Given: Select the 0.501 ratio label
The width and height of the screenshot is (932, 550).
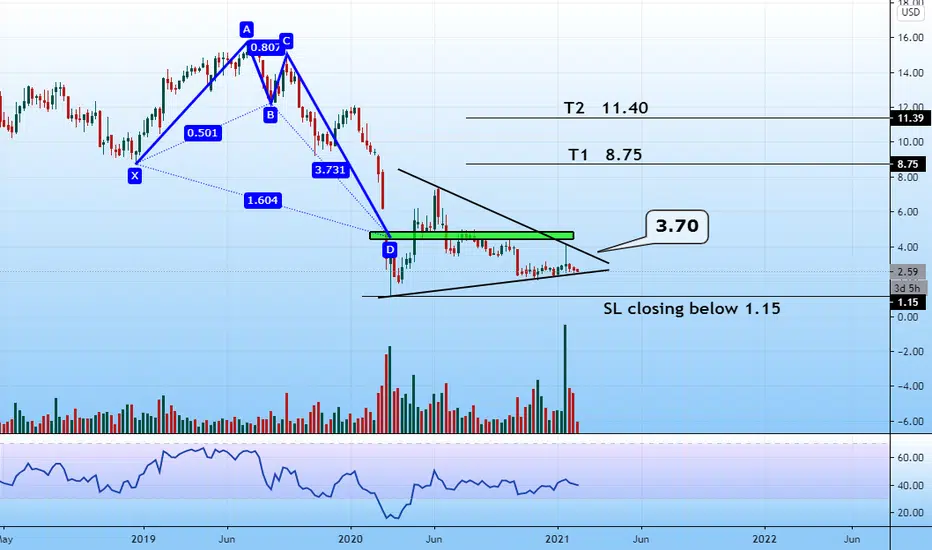Looking at the screenshot, I should (203, 133).
